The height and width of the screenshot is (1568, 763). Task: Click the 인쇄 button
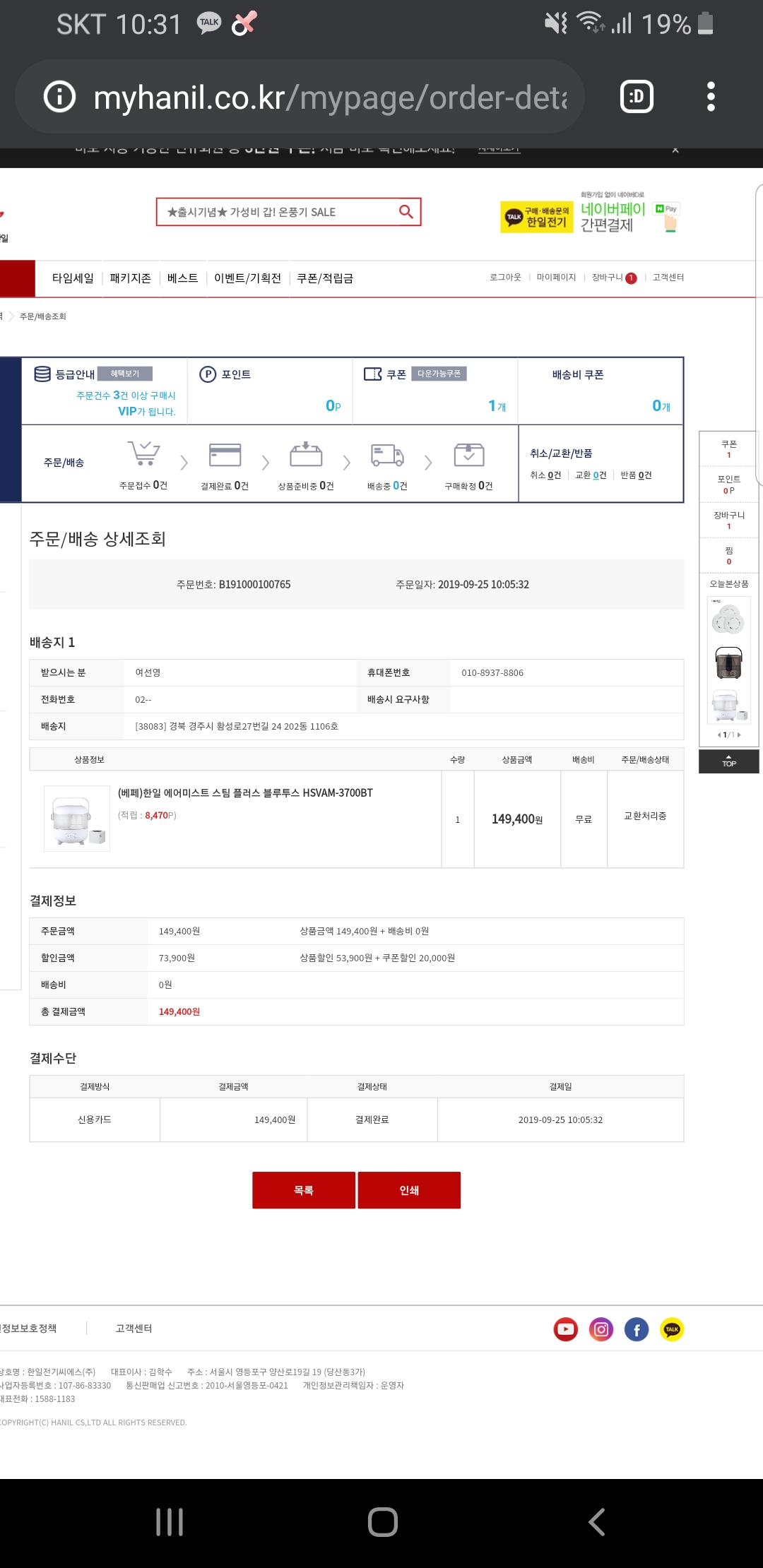pos(409,1190)
